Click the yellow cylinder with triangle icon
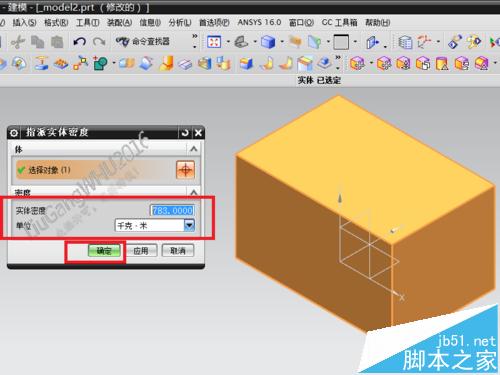The height and width of the screenshot is (375, 500). 442,63
